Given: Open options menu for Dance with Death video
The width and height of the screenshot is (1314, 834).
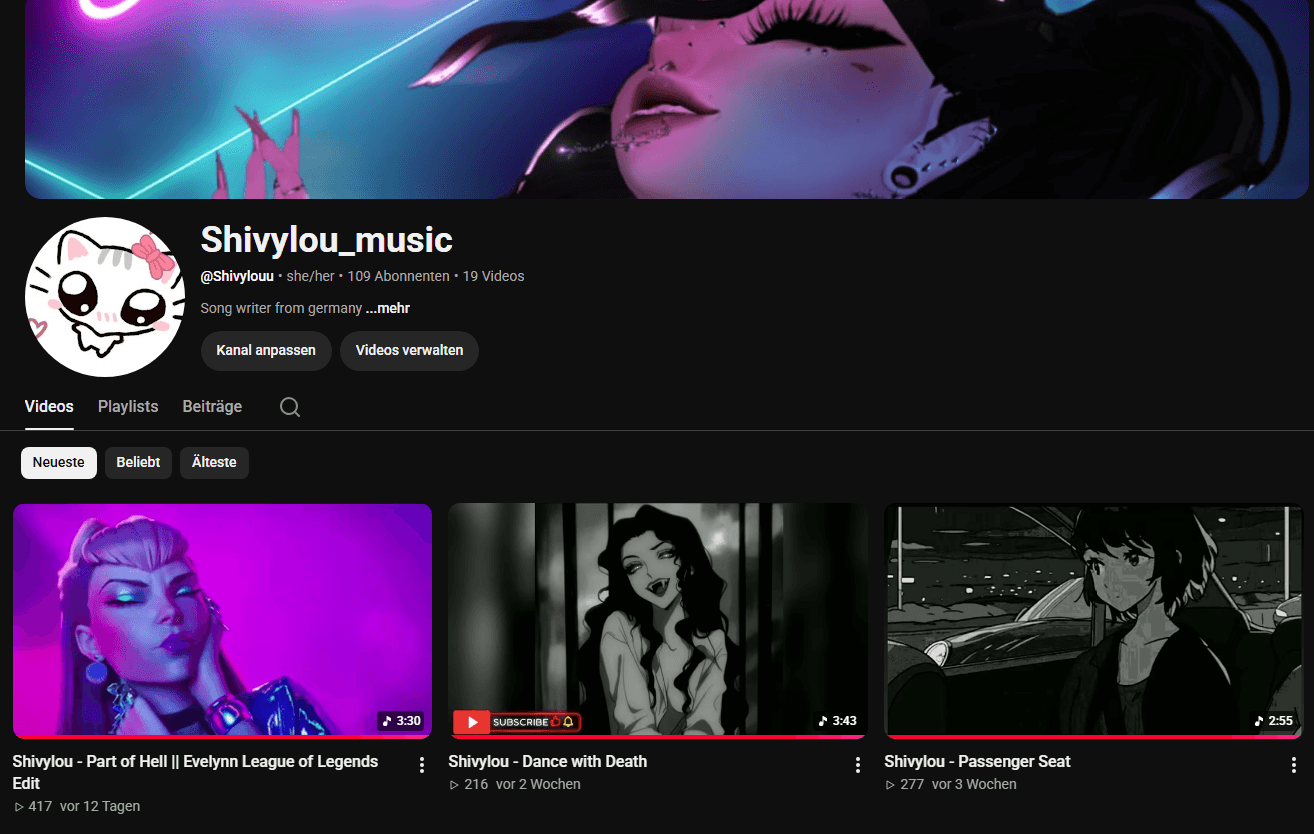Looking at the screenshot, I should pos(858,765).
